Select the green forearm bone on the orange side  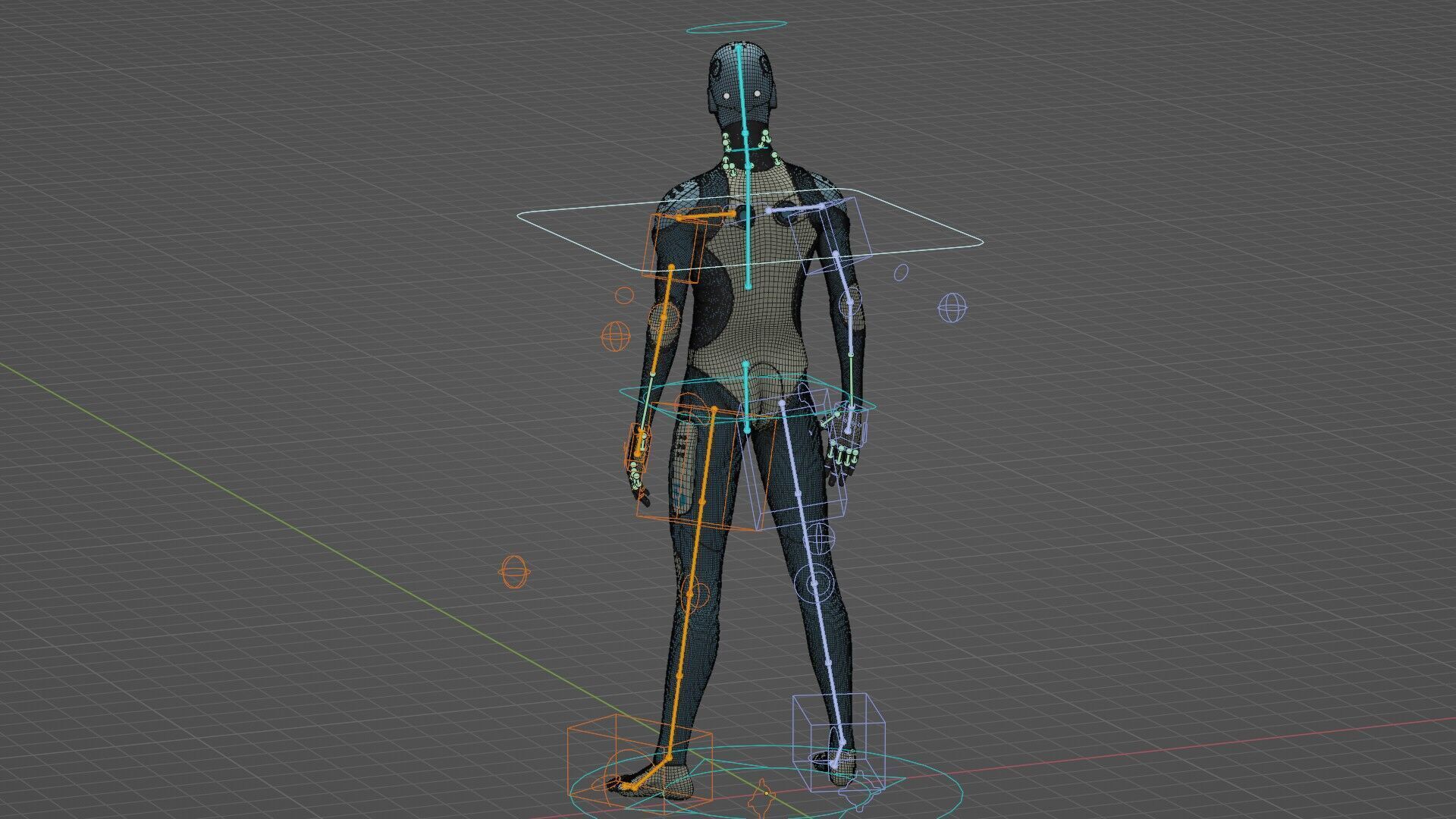(646, 402)
